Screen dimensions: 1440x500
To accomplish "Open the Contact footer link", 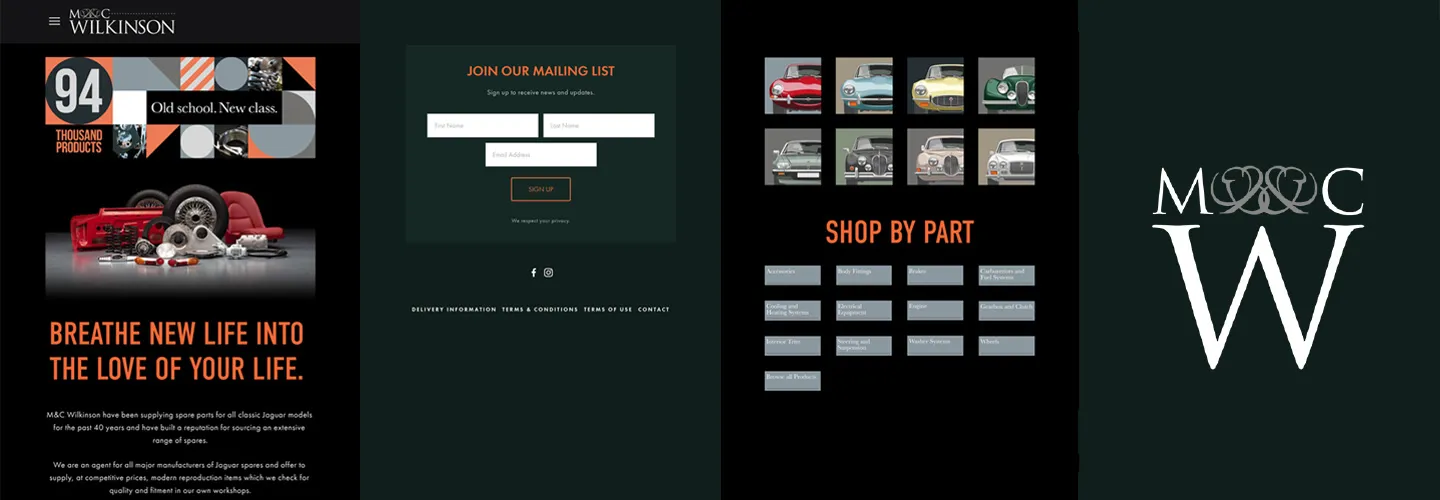I will click(x=654, y=309).
